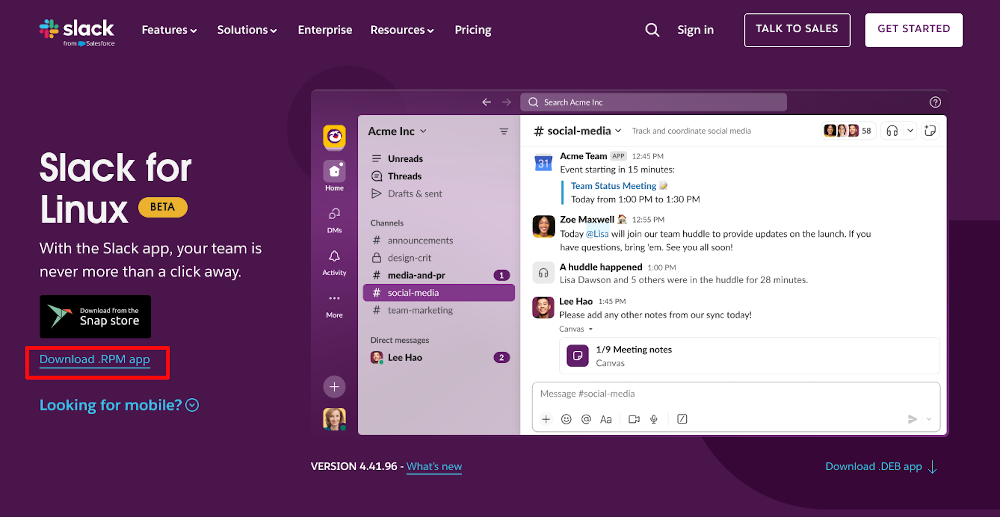Open the More ellipsis icon in sidebar
1000x517 pixels.
(x=334, y=298)
